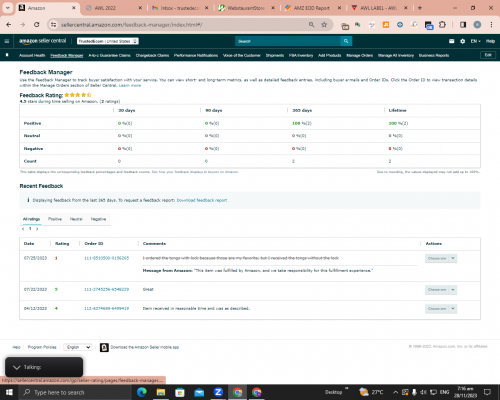This screenshot has height=400, width=500.
Task: Open order 111-0510500-0156265 link
Action: point(106,258)
